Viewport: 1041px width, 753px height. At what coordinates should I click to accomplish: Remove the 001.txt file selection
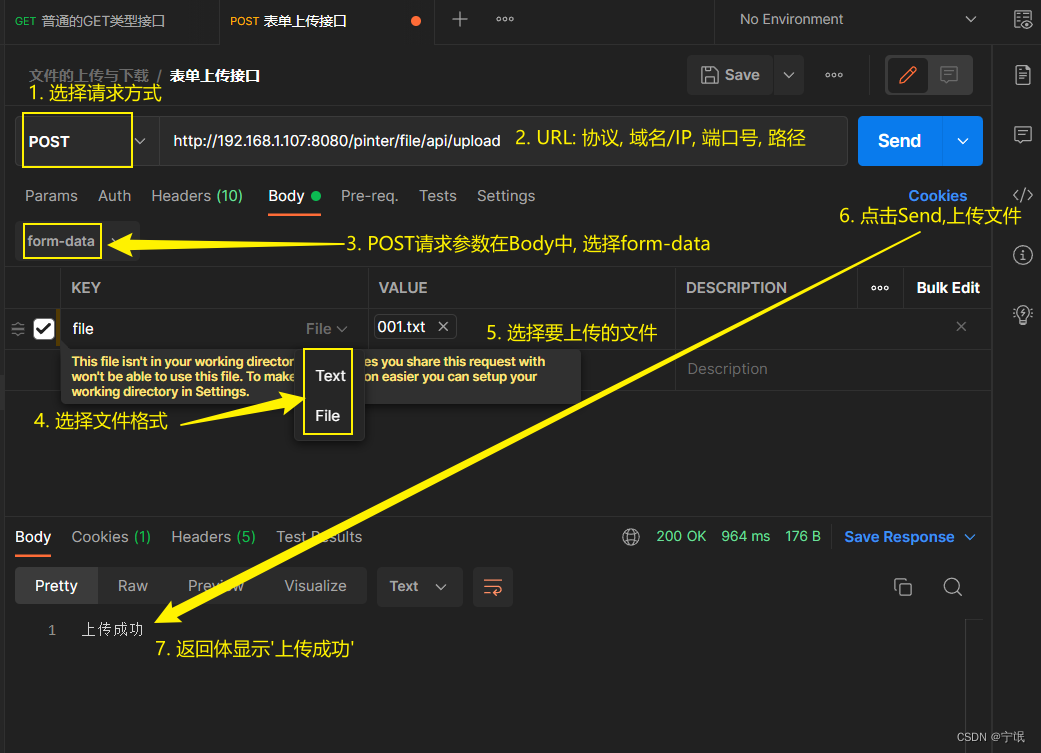[x=443, y=327]
